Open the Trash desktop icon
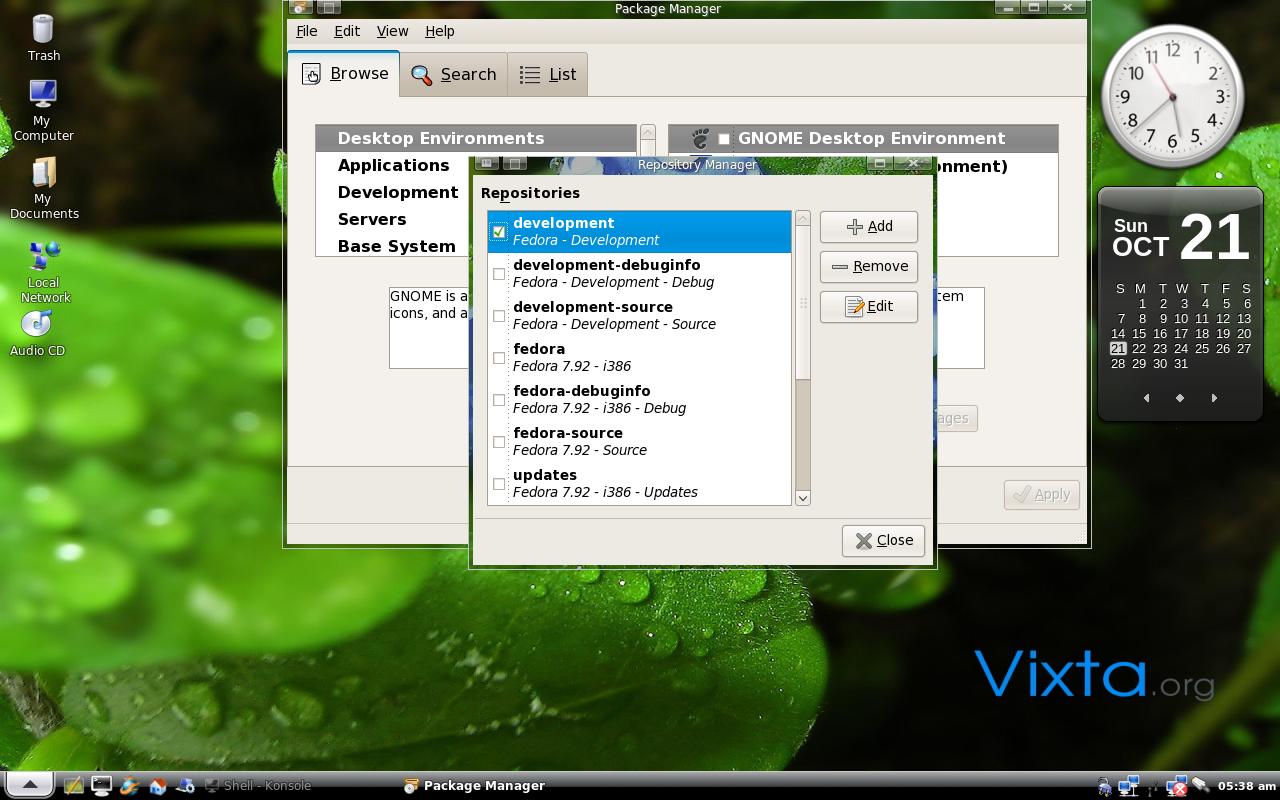Viewport: 1280px width, 800px height. [43, 38]
